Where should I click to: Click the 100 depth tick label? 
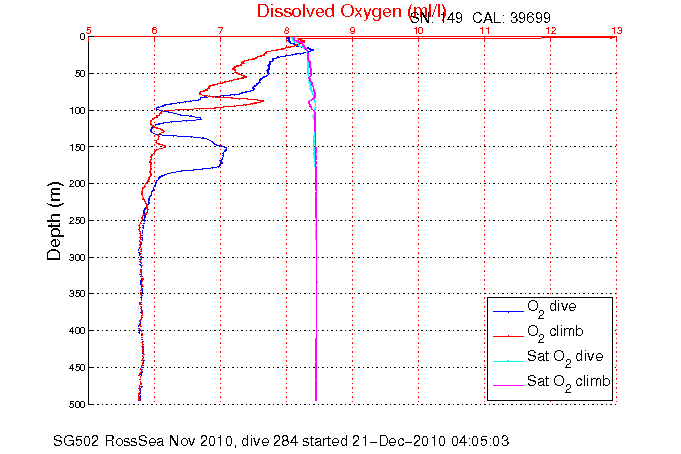[75, 110]
